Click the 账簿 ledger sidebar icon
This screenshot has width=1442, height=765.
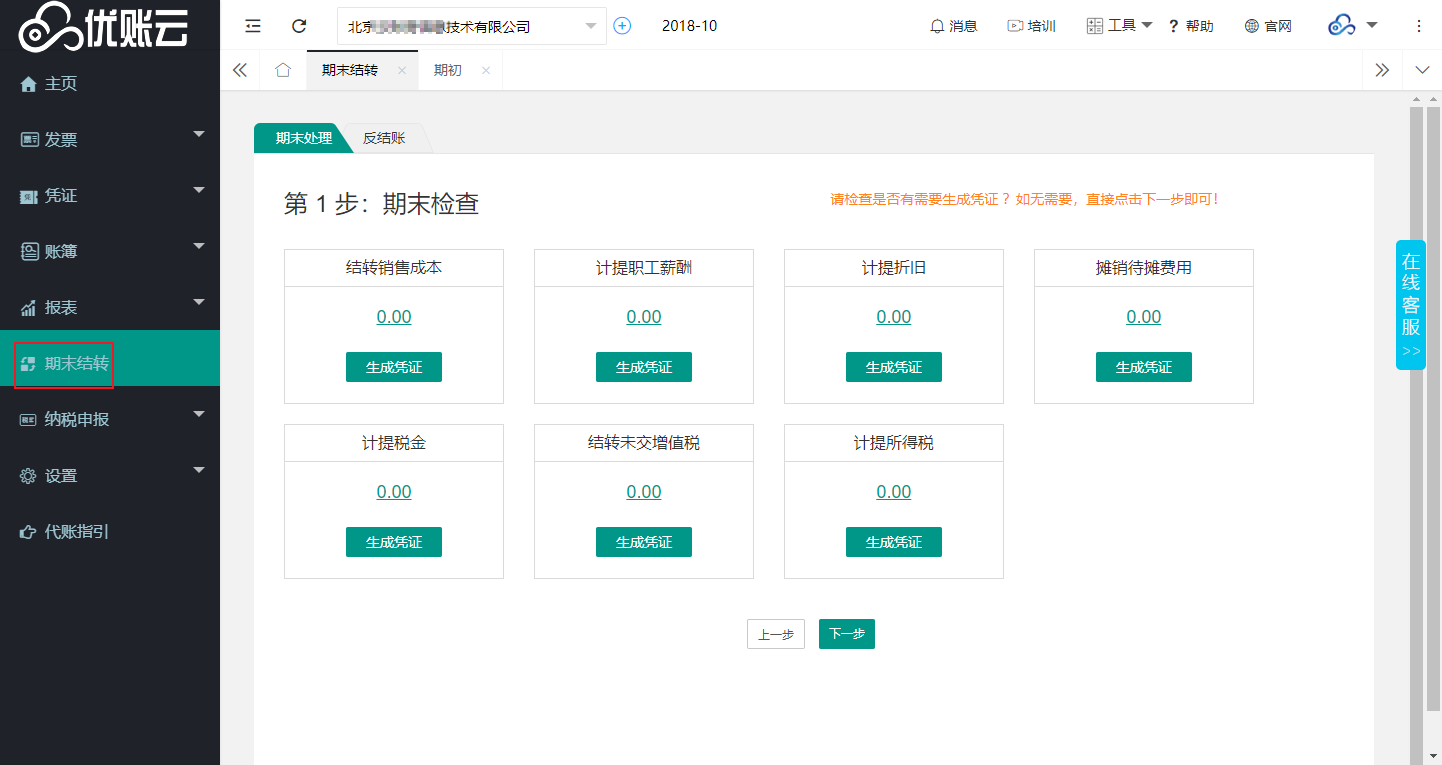[x=29, y=252]
